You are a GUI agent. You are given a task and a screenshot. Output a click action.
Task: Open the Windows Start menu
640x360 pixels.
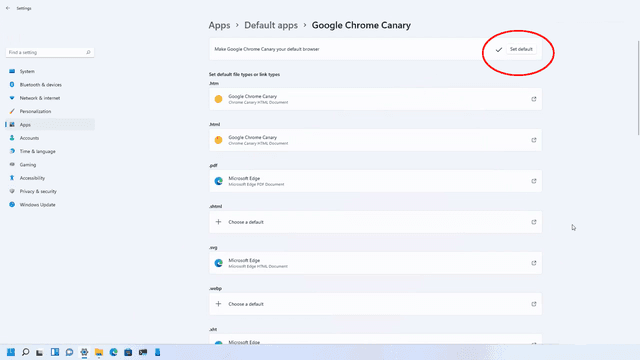(x=11, y=352)
